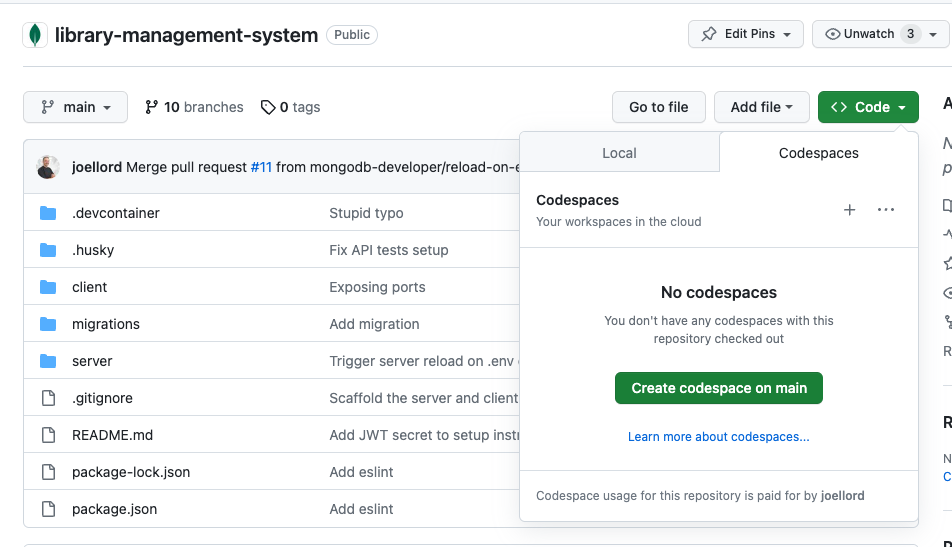This screenshot has height=547, width=952.
Task: Open the client folder
Action: point(89,287)
